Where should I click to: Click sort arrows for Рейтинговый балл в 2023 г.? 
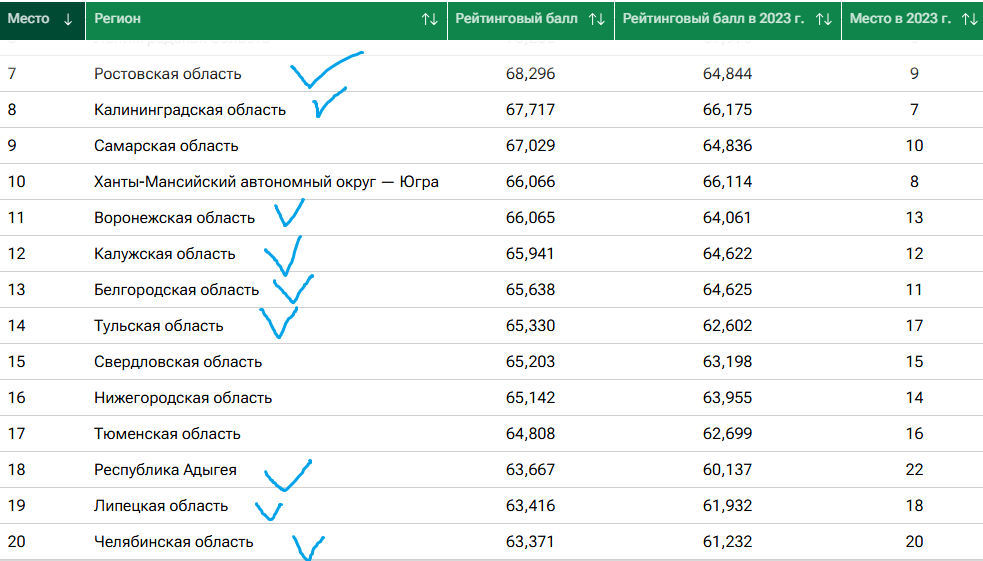(x=824, y=19)
